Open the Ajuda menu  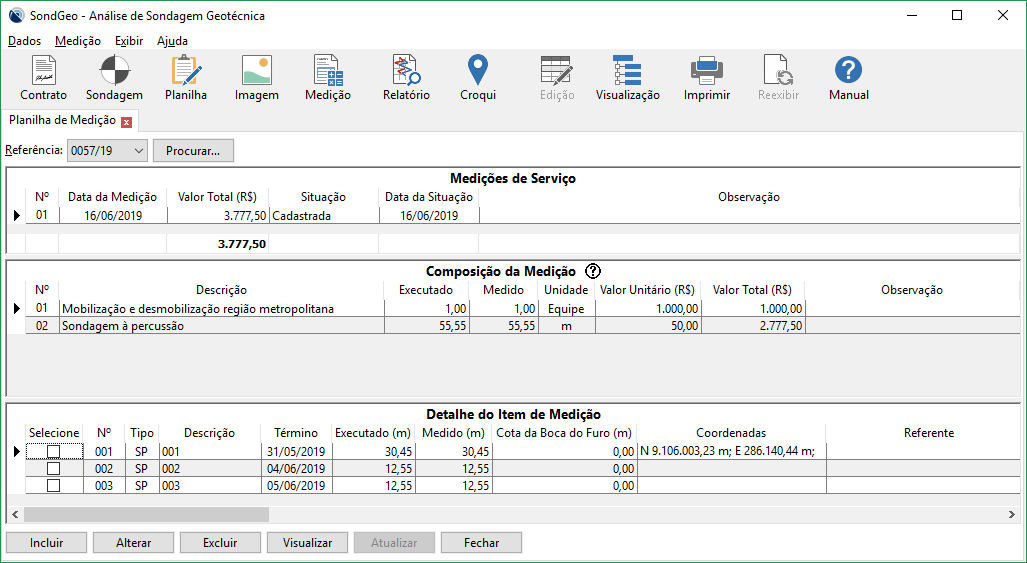172,41
